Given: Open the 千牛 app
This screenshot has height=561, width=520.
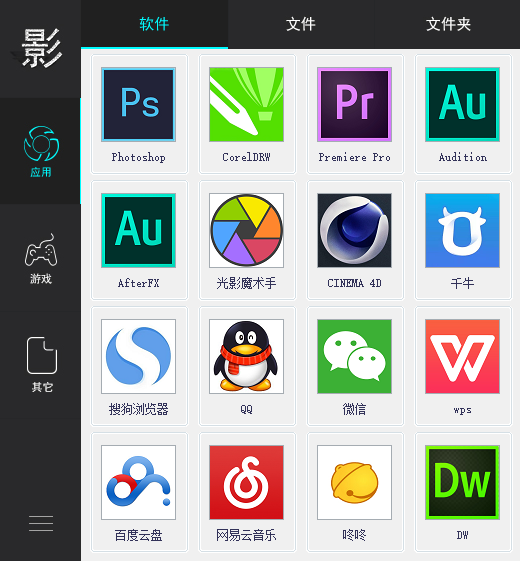Looking at the screenshot, I should pyautogui.click(x=462, y=230).
